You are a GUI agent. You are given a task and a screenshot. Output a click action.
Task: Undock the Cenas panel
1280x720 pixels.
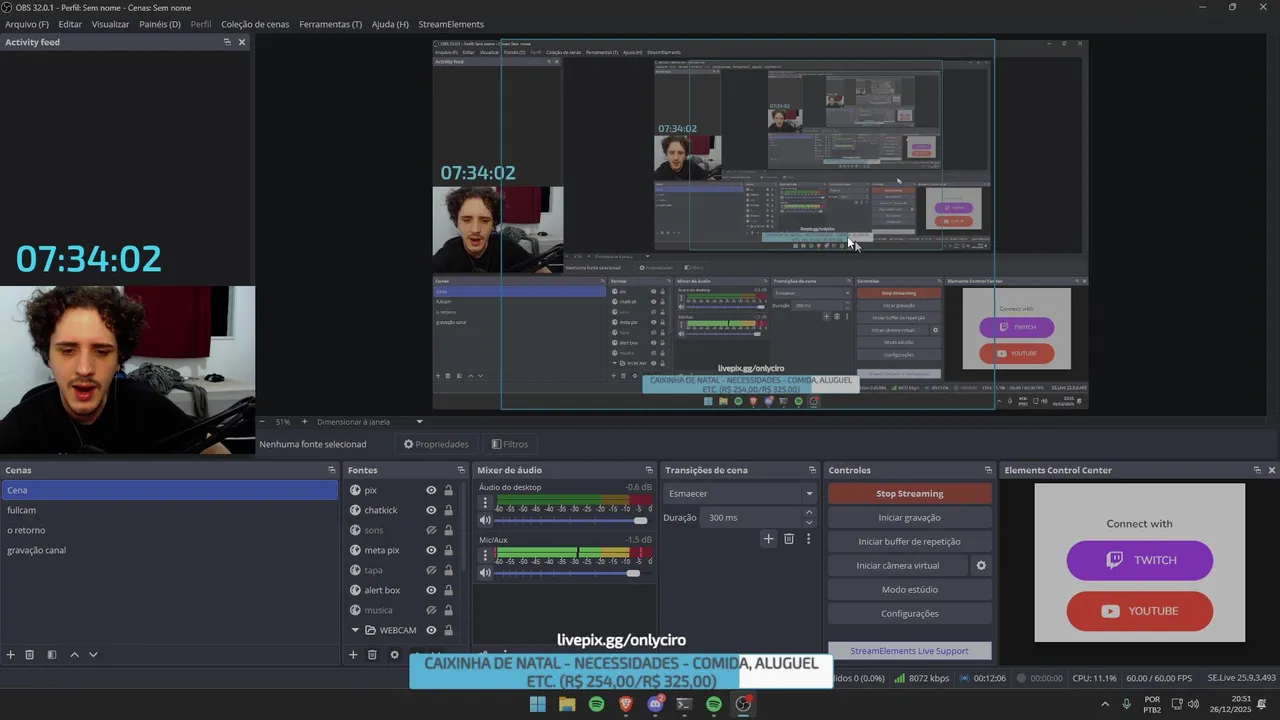point(332,470)
